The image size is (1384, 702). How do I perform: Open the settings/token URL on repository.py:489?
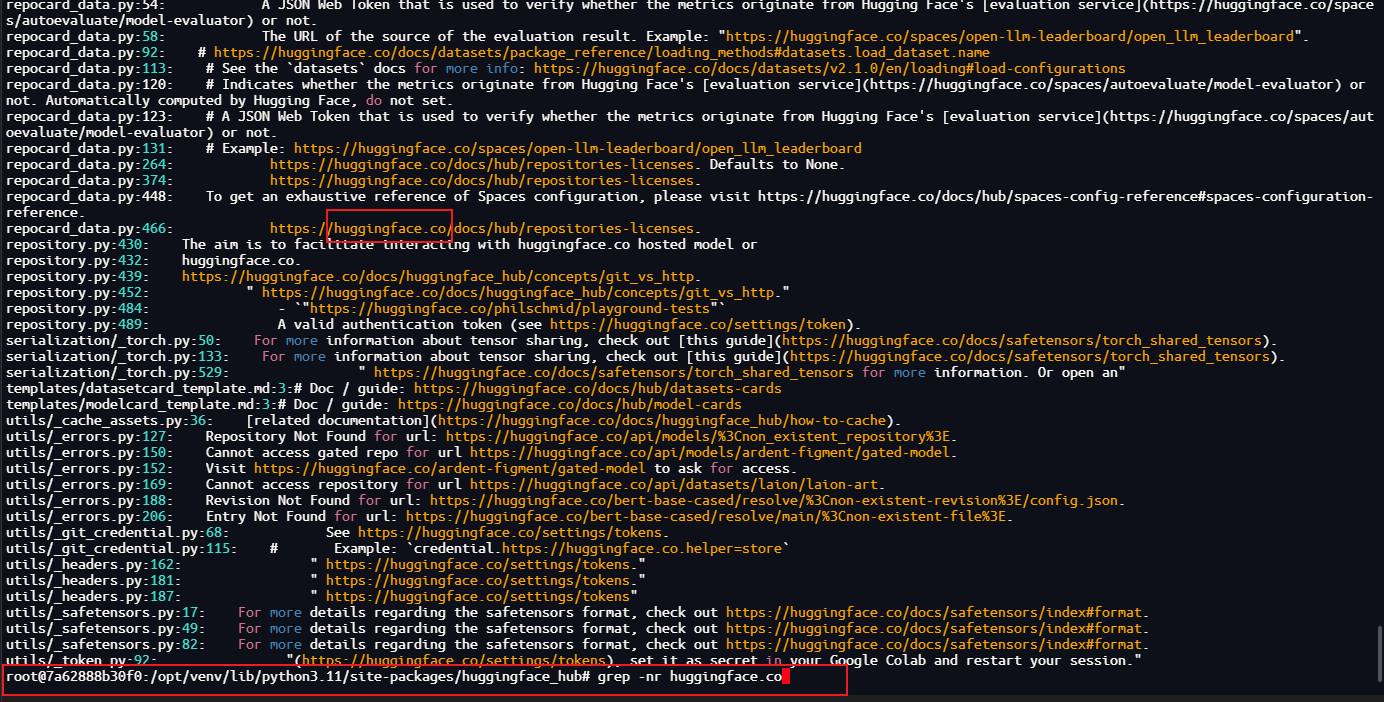point(698,324)
